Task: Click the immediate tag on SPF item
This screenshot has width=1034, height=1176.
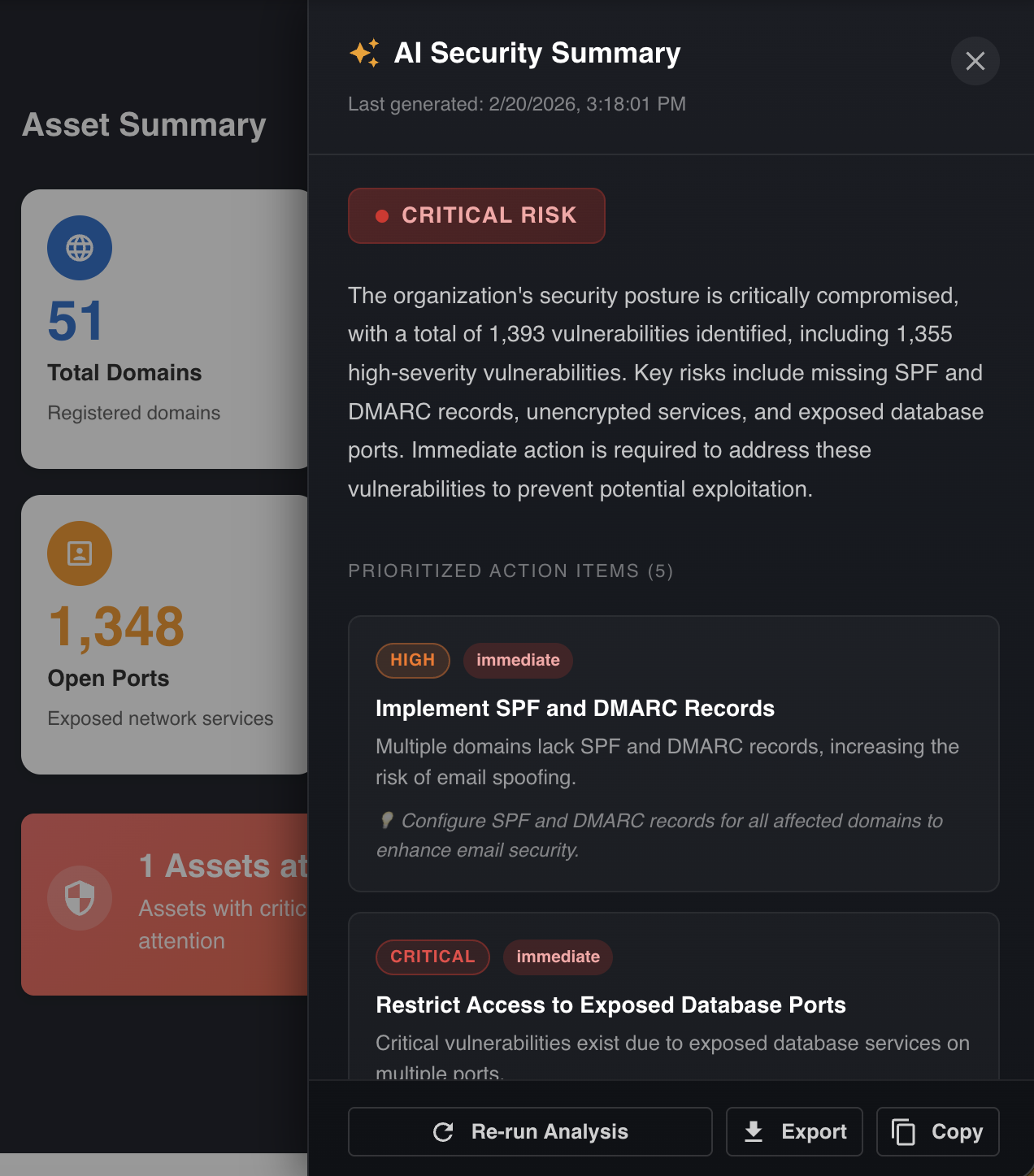Action: (x=518, y=660)
